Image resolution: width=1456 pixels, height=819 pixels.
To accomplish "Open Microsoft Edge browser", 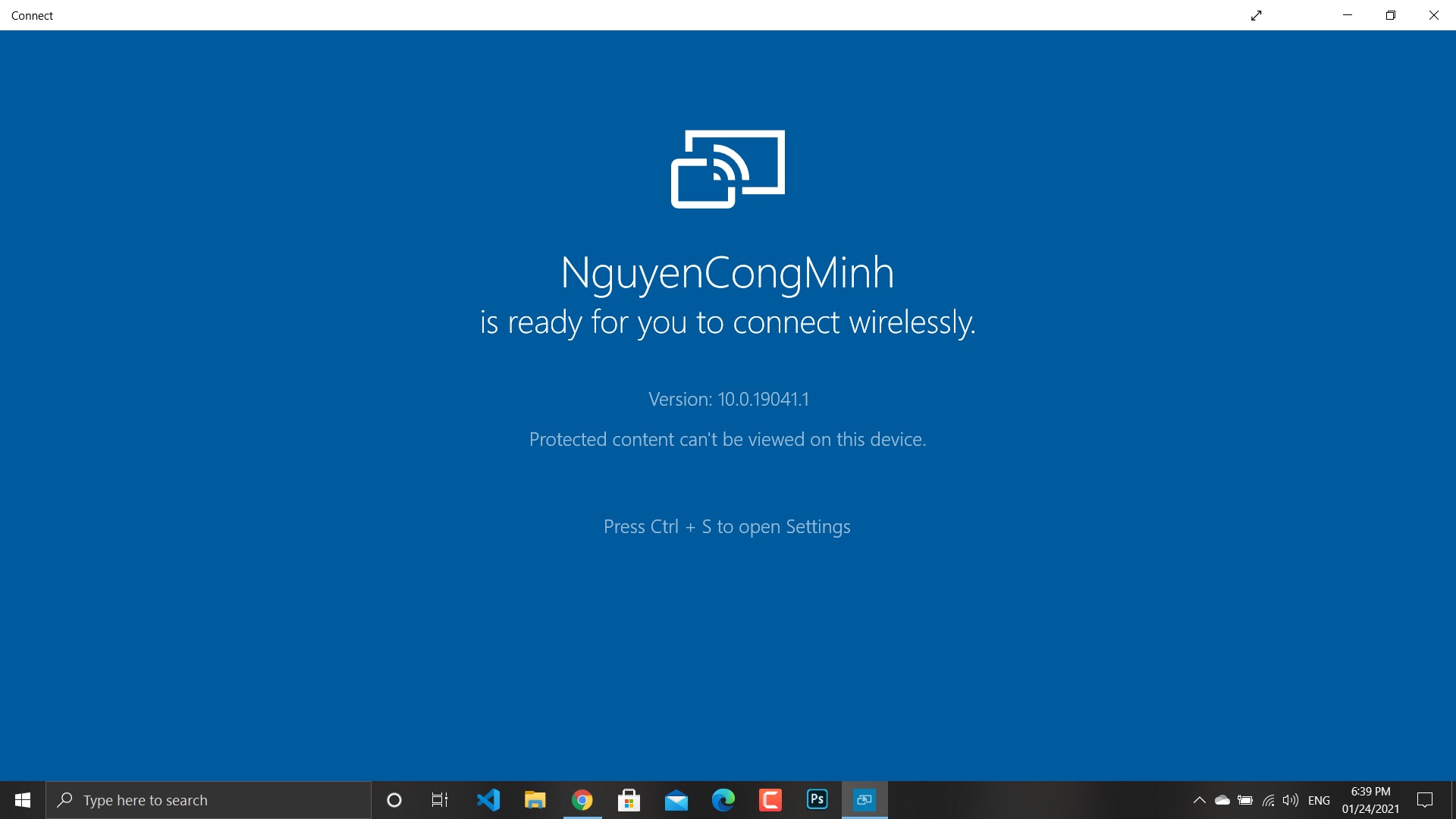I will pyautogui.click(x=724, y=800).
